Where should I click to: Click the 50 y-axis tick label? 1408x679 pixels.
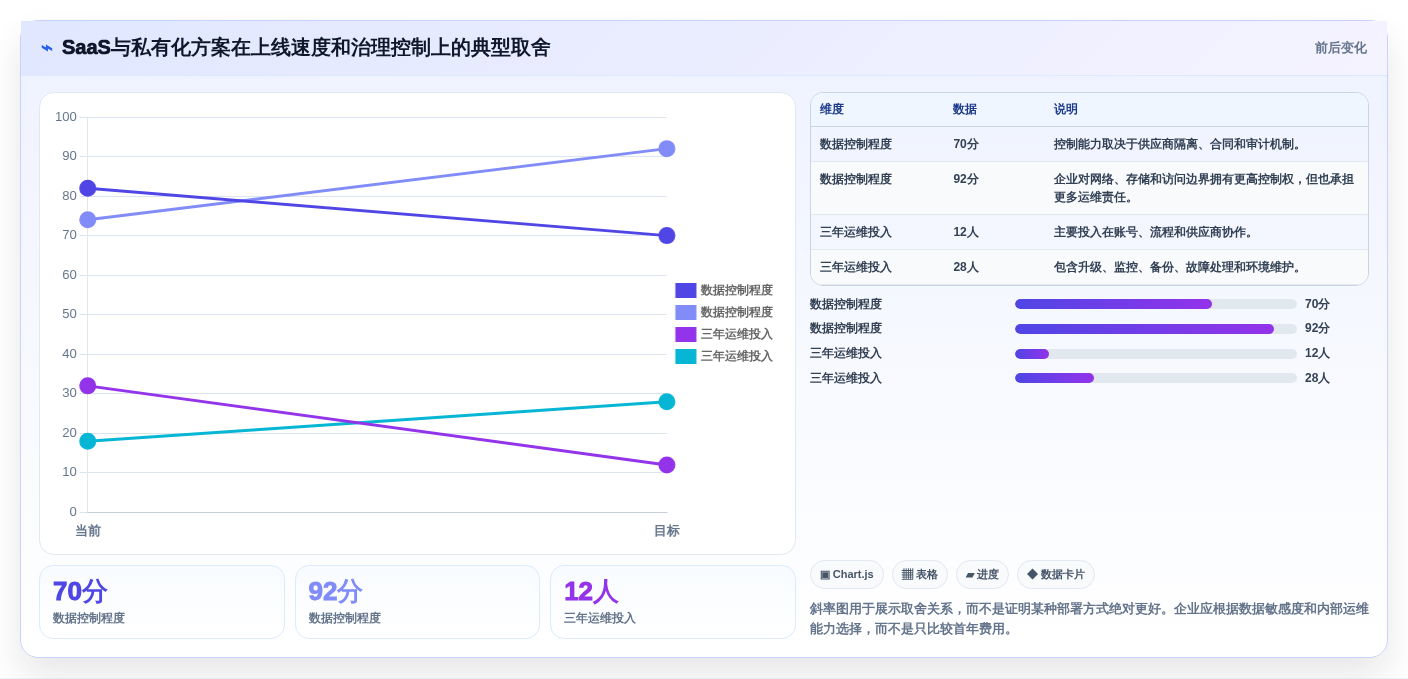coord(70,314)
